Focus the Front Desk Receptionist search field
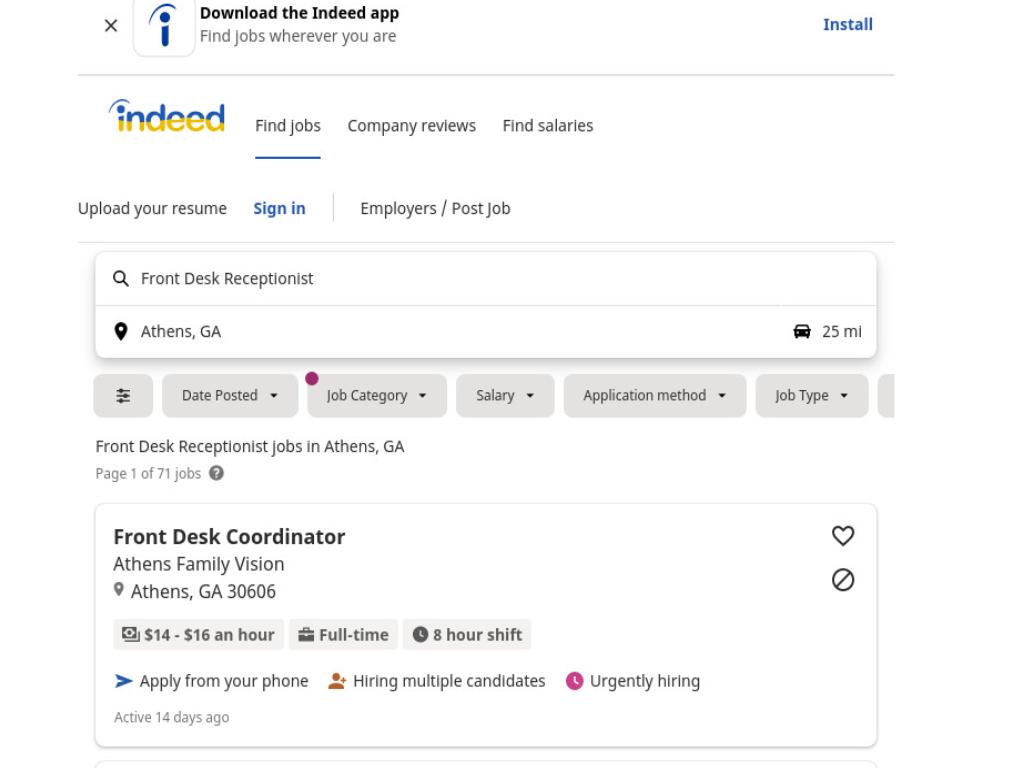Image resolution: width=1024 pixels, height=768 pixels. [486, 279]
